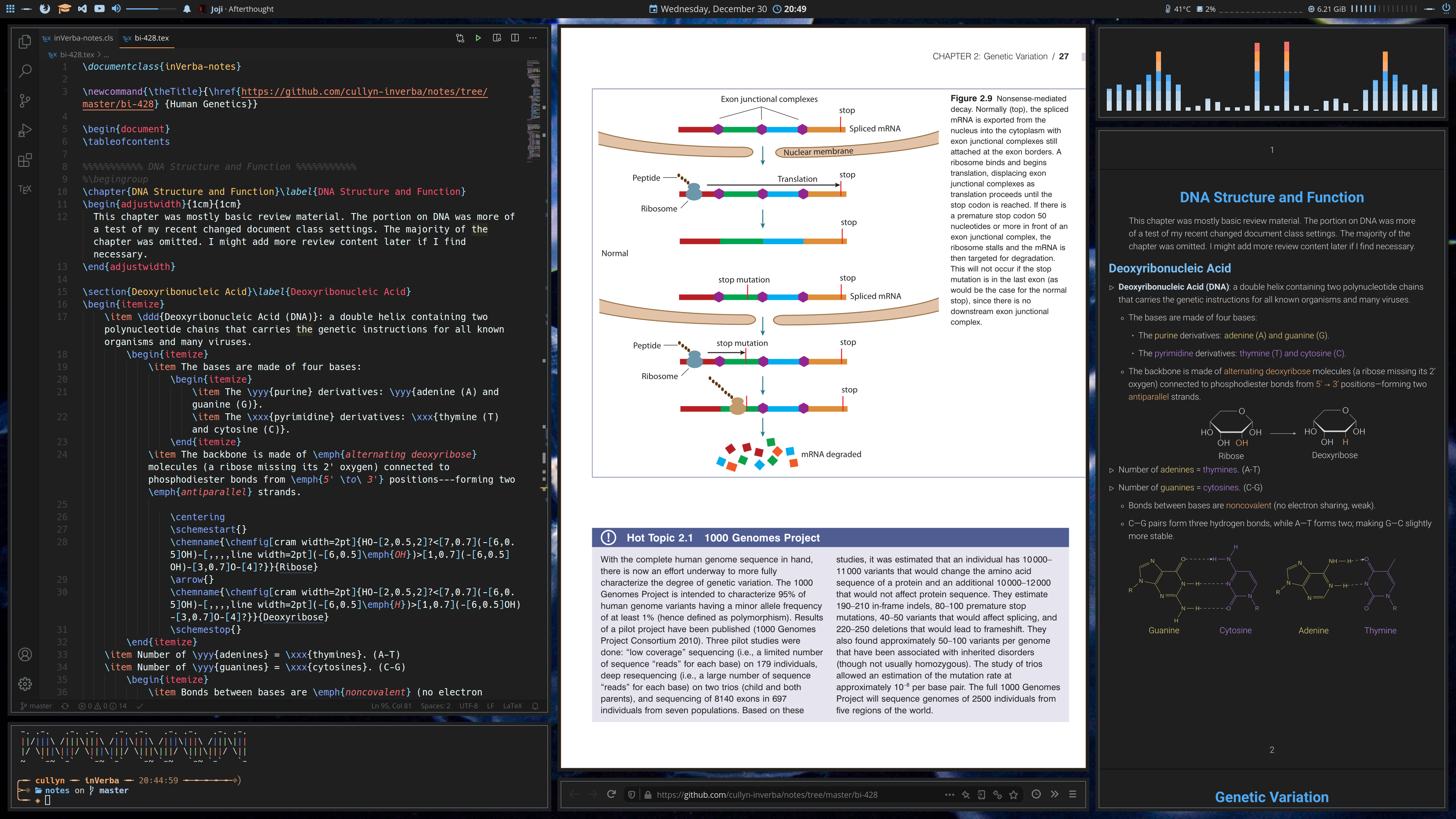The height and width of the screenshot is (819, 1456).
Task: Open the Source Control view
Action: click(x=24, y=100)
